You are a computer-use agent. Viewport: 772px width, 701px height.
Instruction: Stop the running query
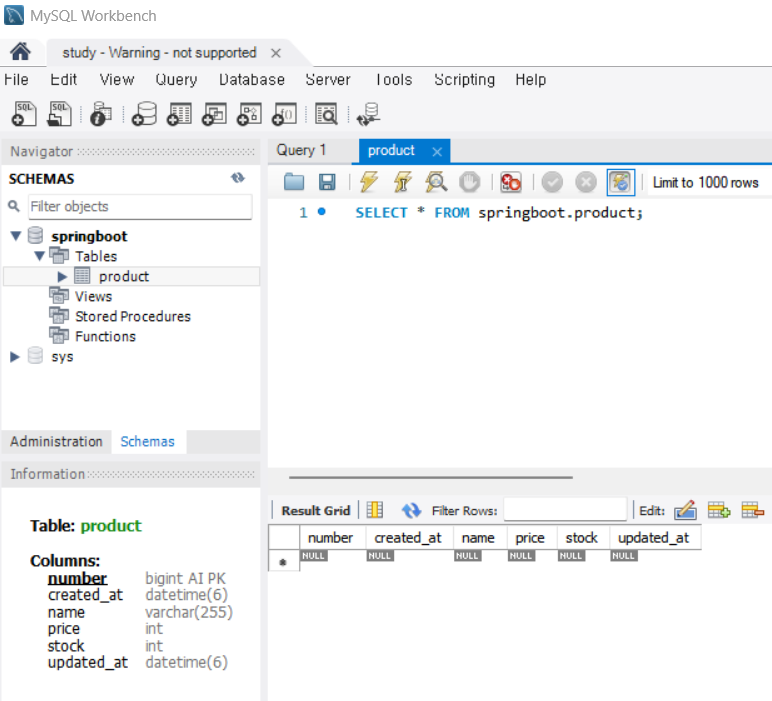pos(470,182)
